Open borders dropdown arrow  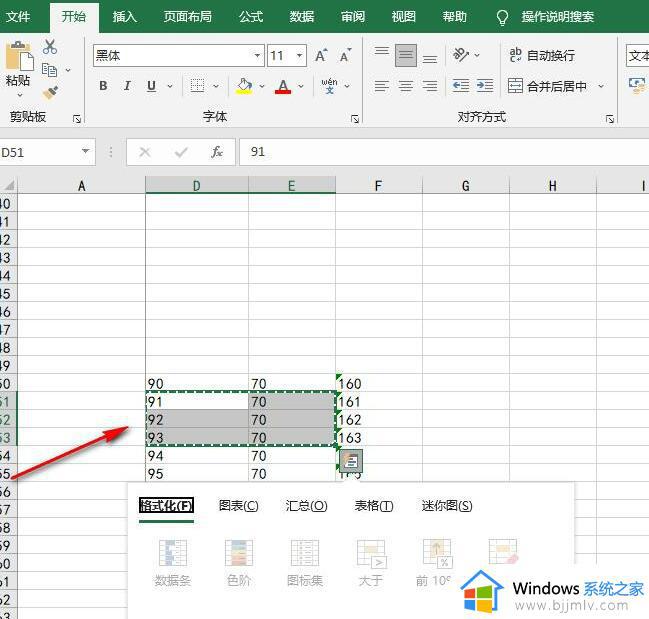(x=216, y=86)
